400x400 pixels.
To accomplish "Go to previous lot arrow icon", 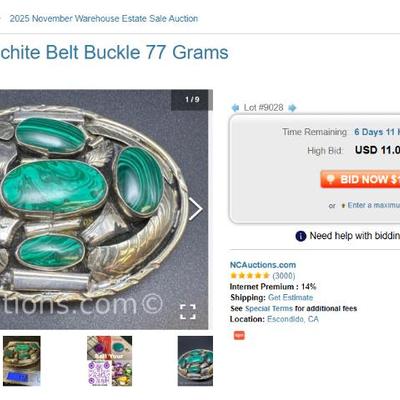I will tap(235, 108).
